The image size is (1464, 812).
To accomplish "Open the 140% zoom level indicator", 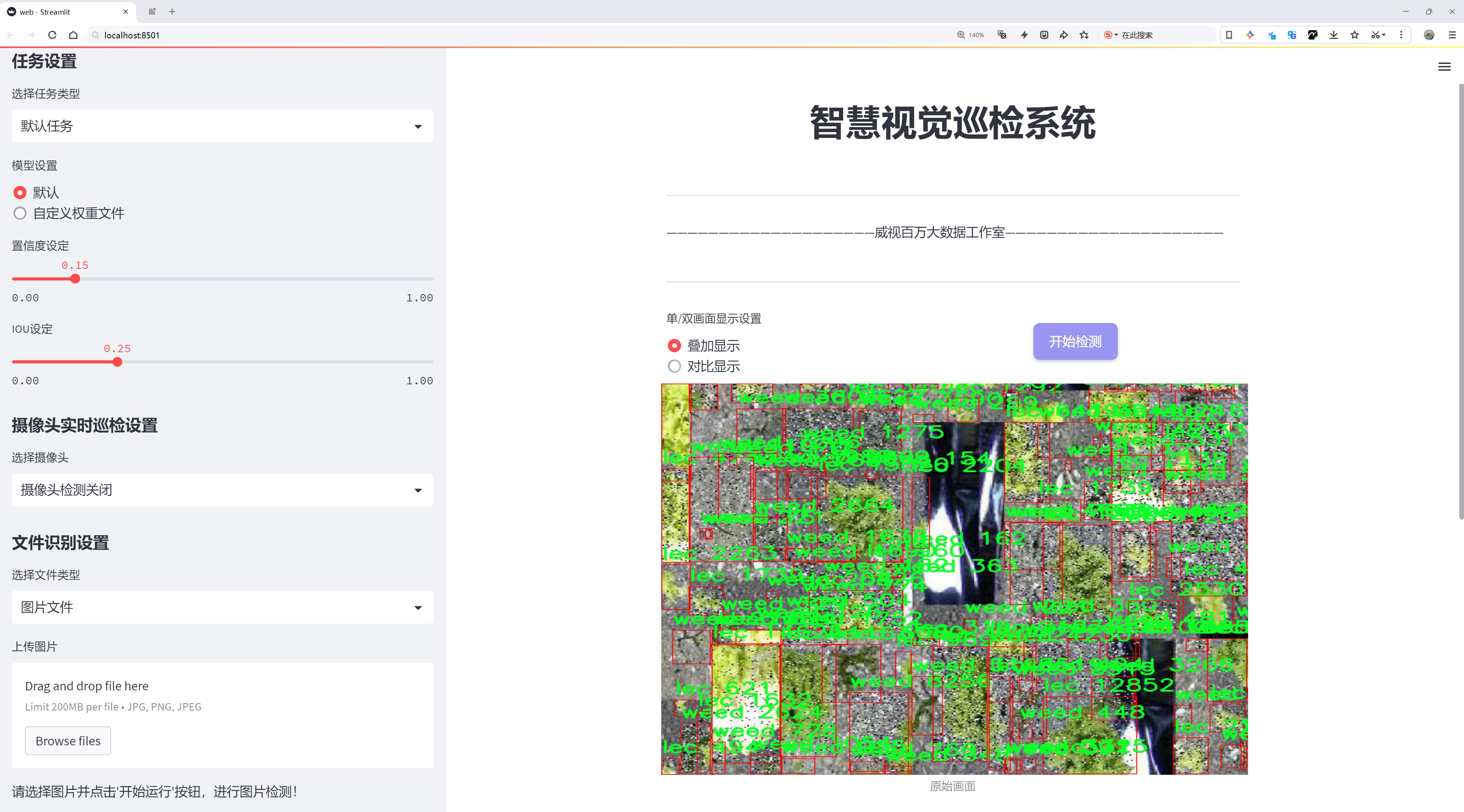I will coord(970,35).
